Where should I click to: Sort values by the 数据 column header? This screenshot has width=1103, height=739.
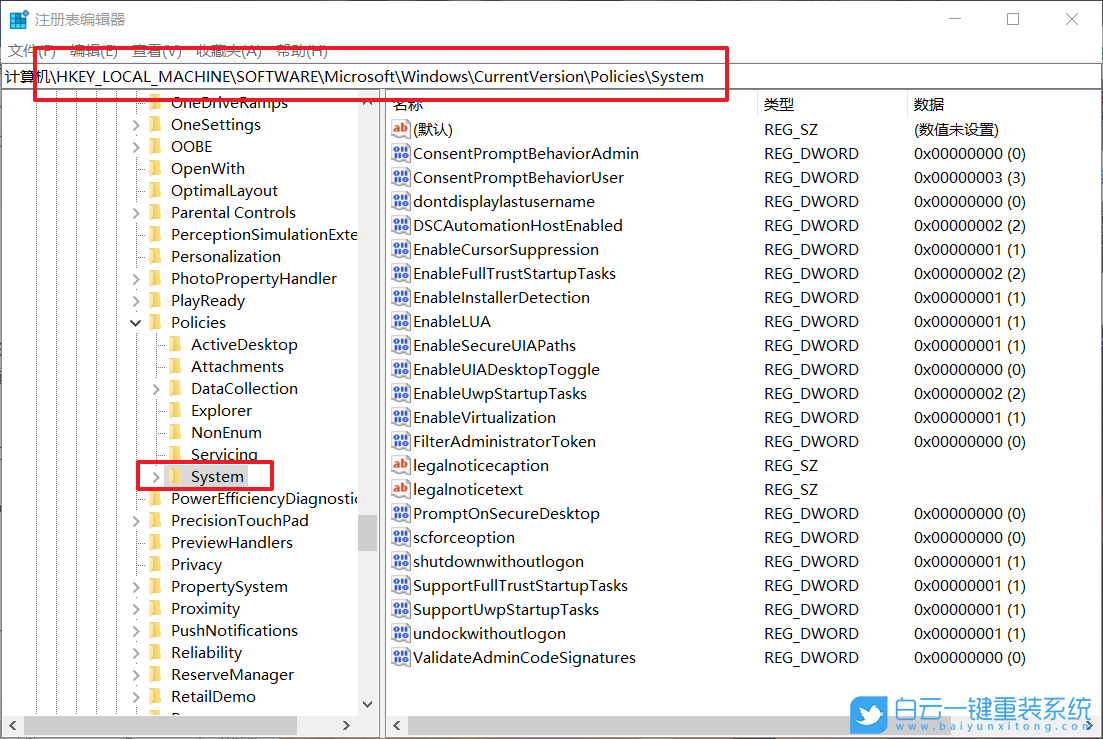click(929, 105)
